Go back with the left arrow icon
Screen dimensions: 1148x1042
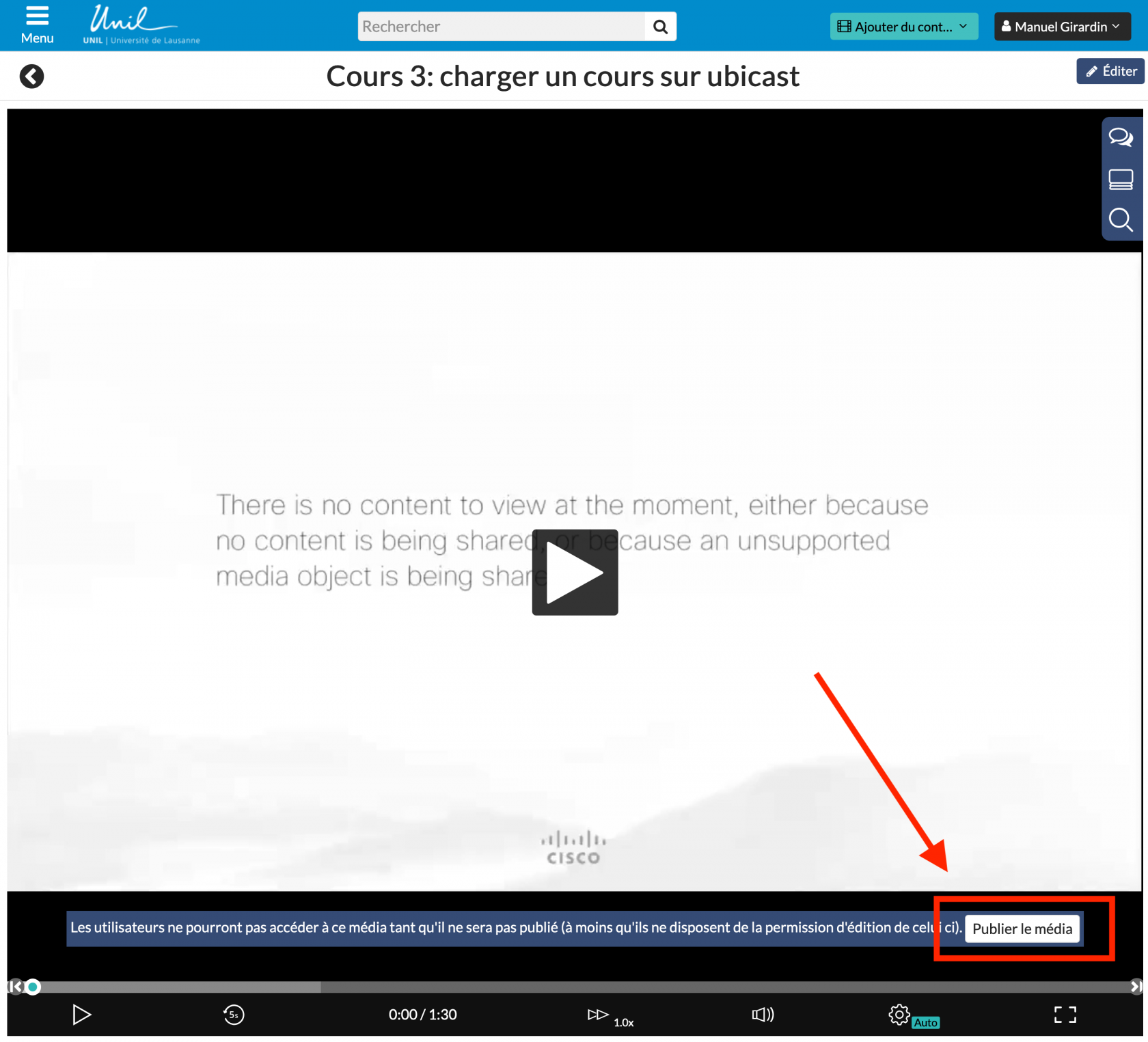click(x=31, y=77)
